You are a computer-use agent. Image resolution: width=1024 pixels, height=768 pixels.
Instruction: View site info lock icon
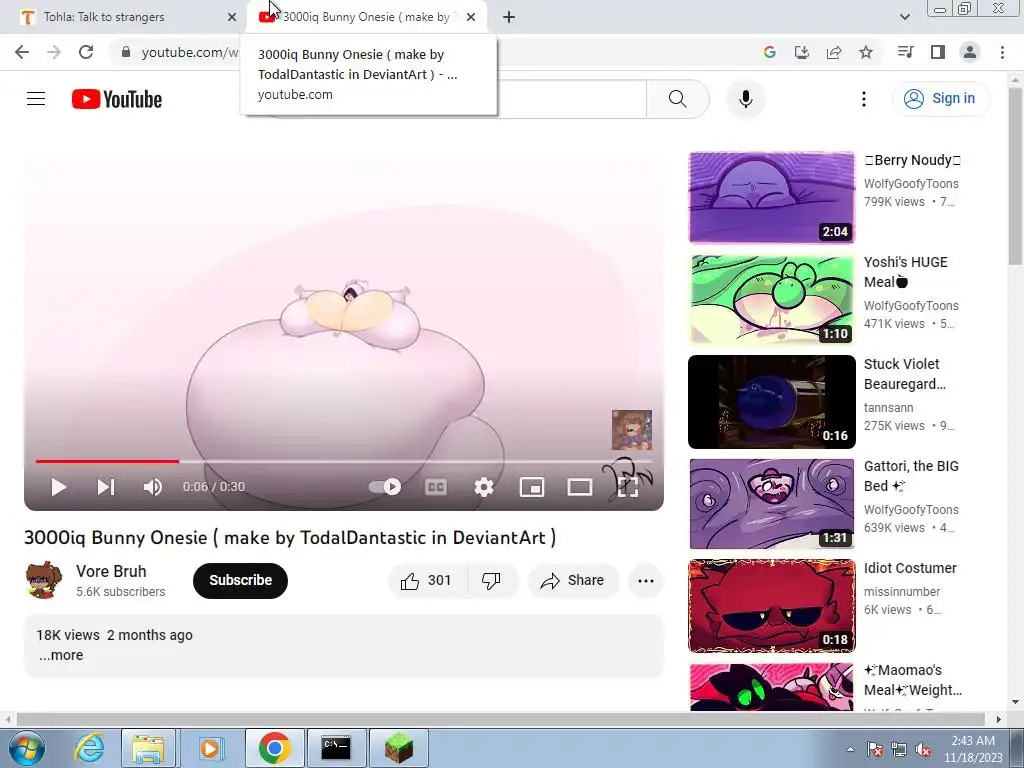coord(126,52)
